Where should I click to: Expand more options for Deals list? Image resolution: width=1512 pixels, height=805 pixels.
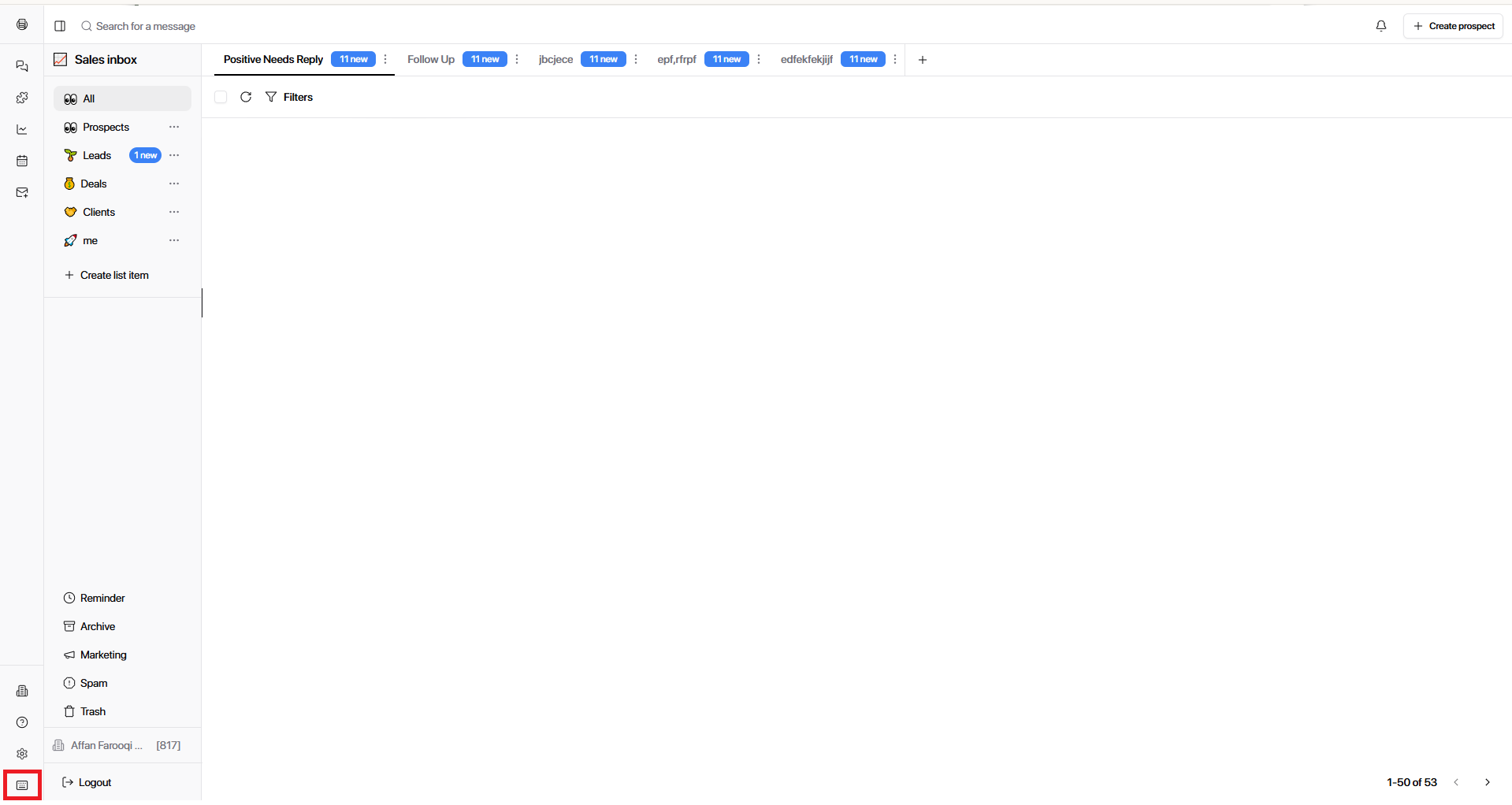174,184
